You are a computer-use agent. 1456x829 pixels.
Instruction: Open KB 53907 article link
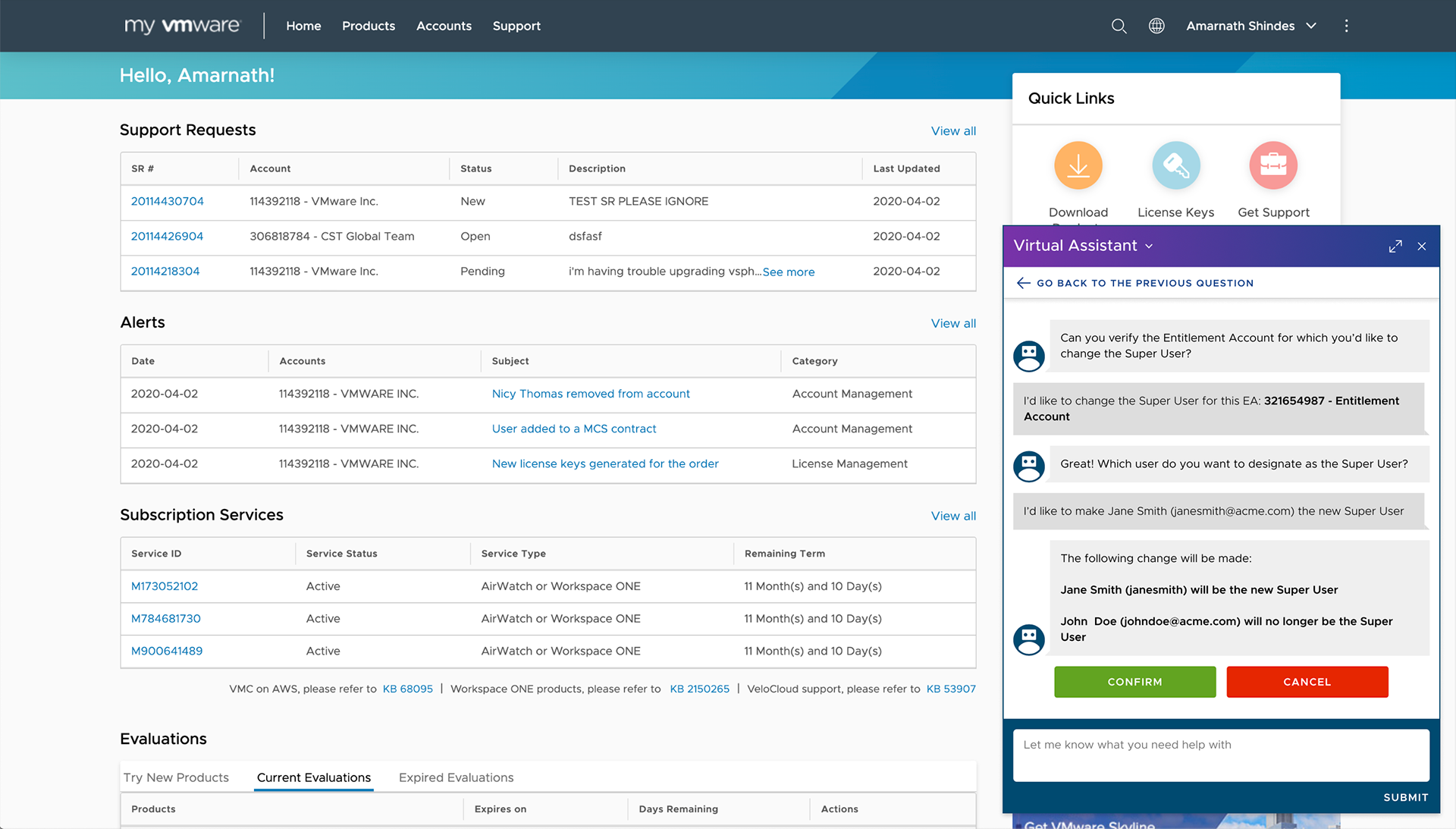pyautogui.click(x=951, y=689)
